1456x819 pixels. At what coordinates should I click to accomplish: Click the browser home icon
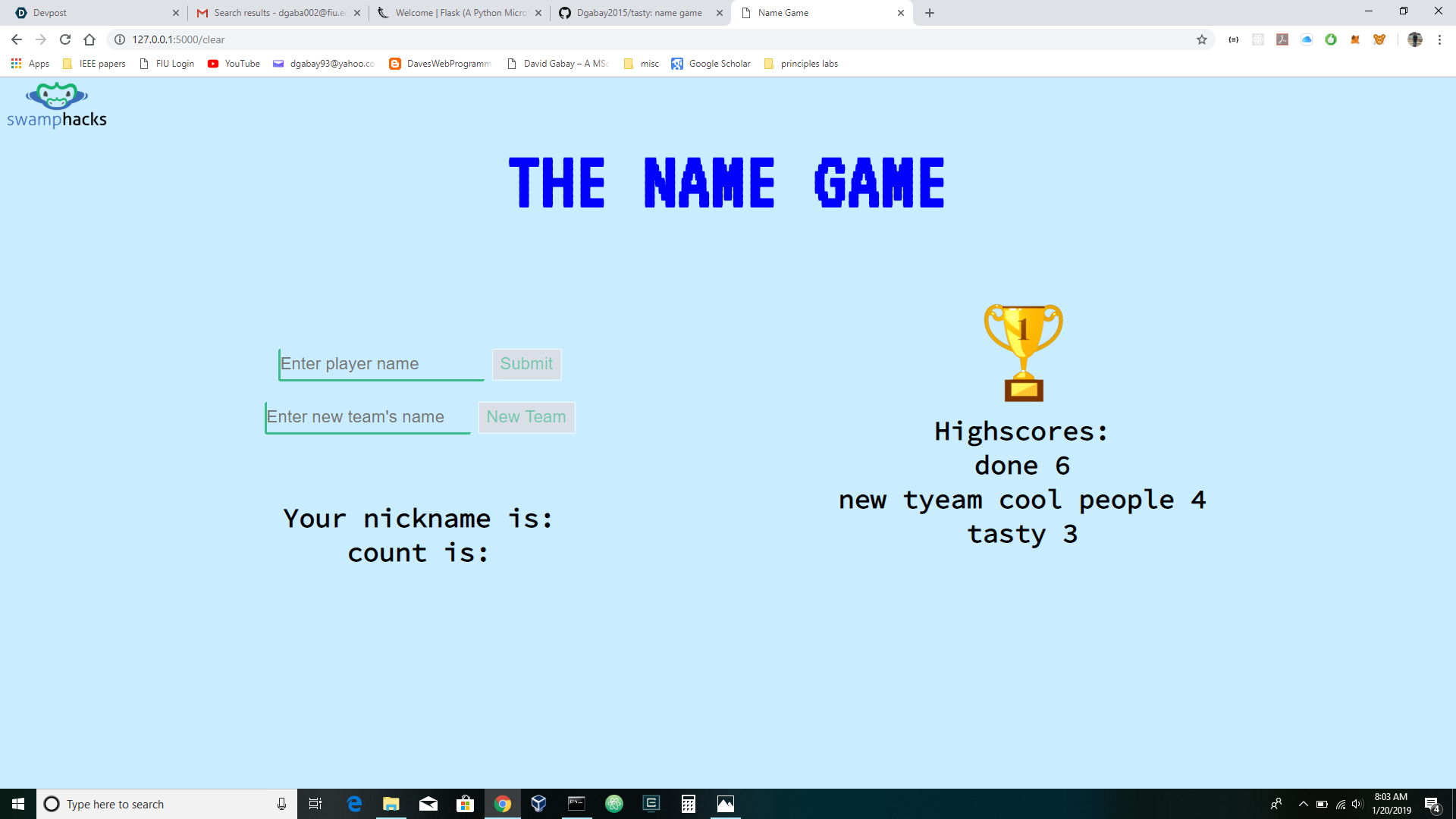pos(89,39)
